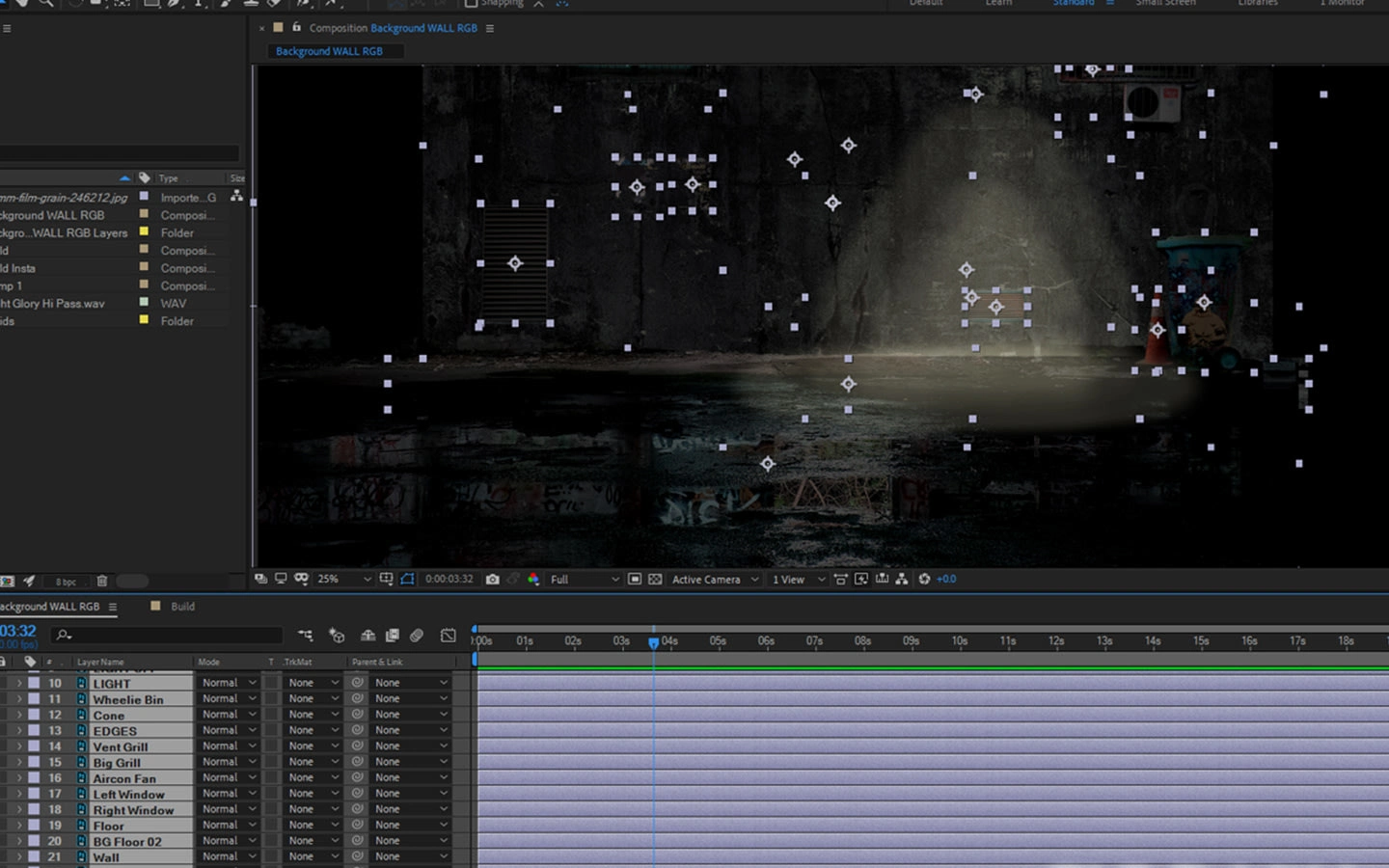Open the Active Camera view dropdown

point(715,579)
